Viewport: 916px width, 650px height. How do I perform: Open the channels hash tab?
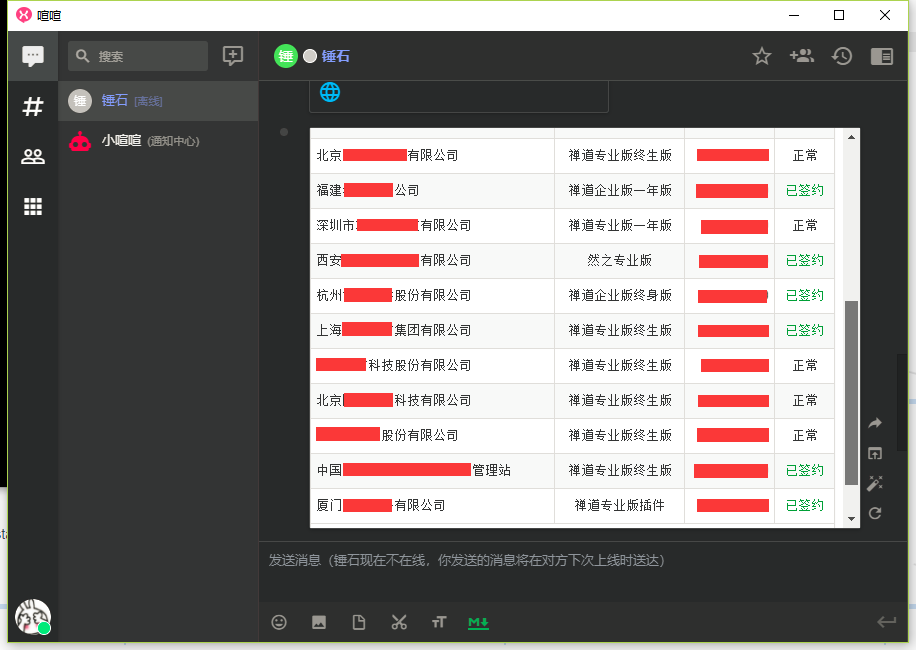[33, 106]
